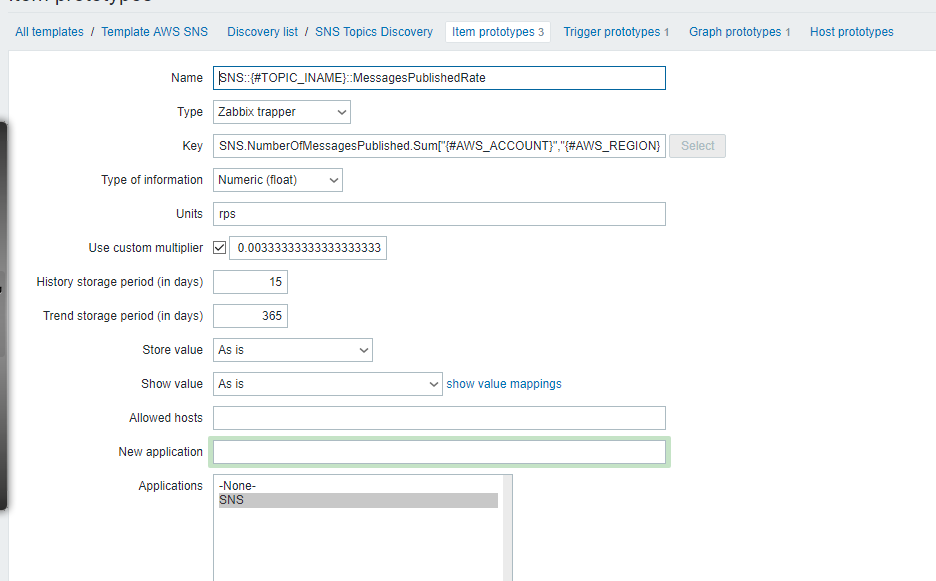Click the New application input field

point(439,452)
